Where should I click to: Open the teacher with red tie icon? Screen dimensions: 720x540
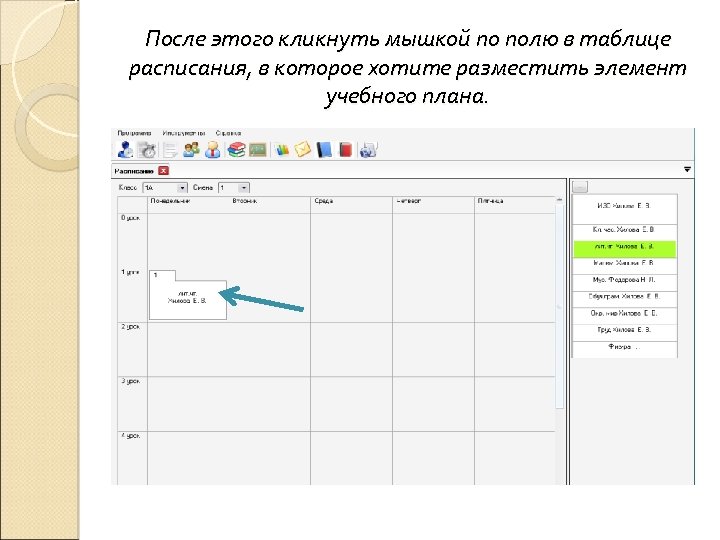pyautogui.click(x=212, y=150)
